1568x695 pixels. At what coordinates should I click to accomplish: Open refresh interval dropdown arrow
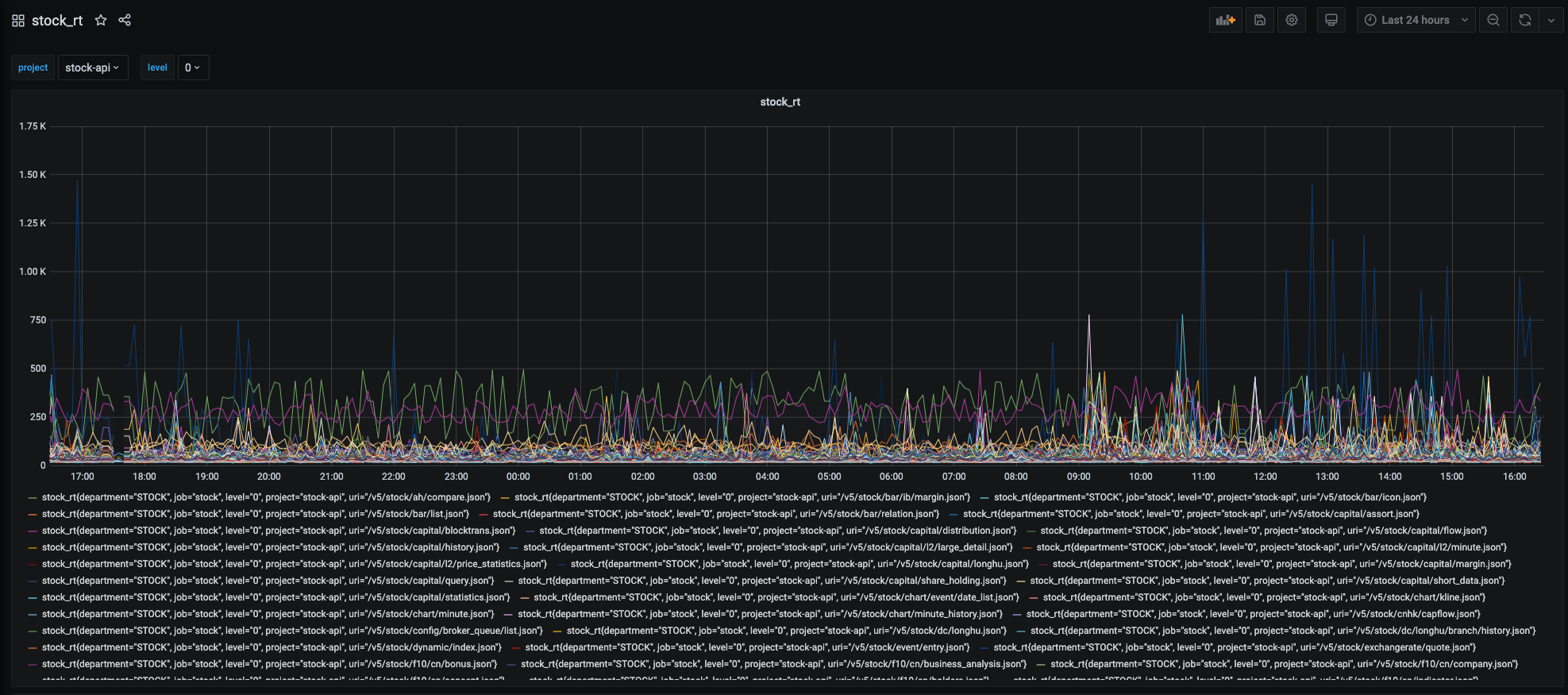pos(1551,21)
